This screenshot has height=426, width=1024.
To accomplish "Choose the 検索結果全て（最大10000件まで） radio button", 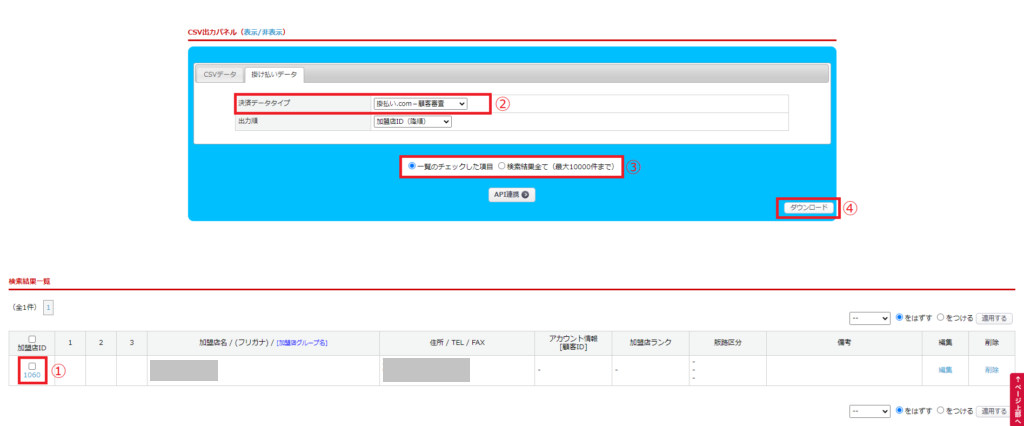I will point(502,166).
